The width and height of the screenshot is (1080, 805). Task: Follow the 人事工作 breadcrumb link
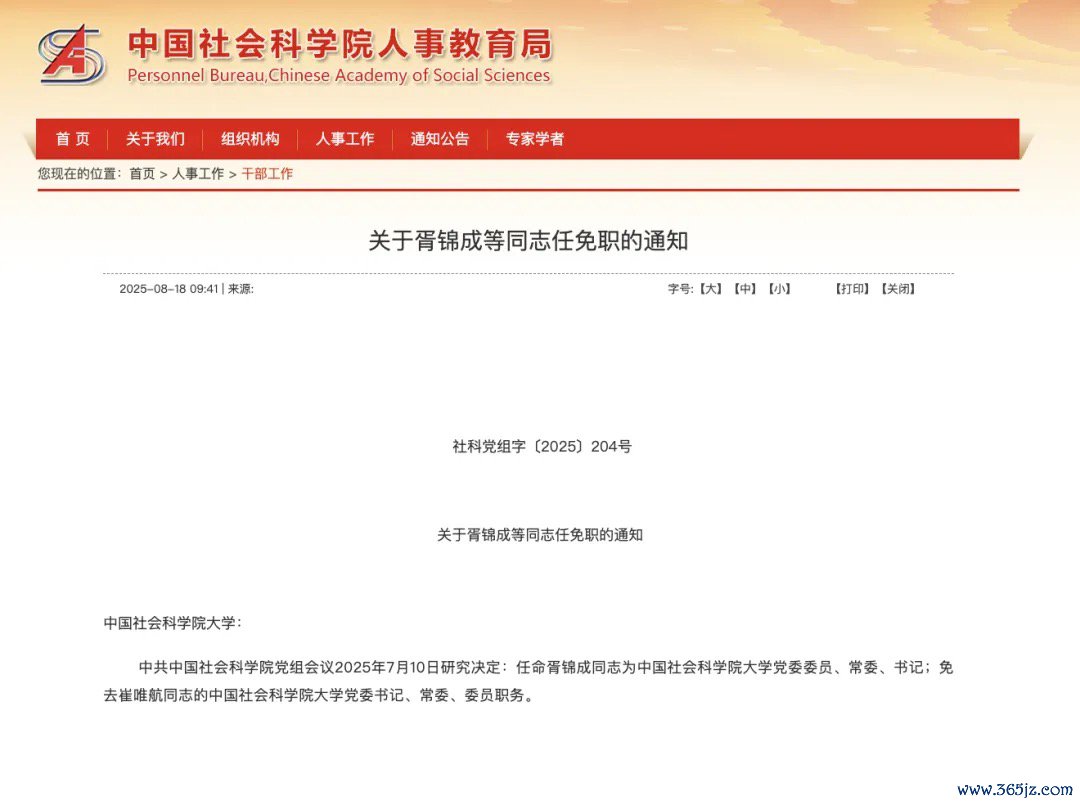click(198, 174)
